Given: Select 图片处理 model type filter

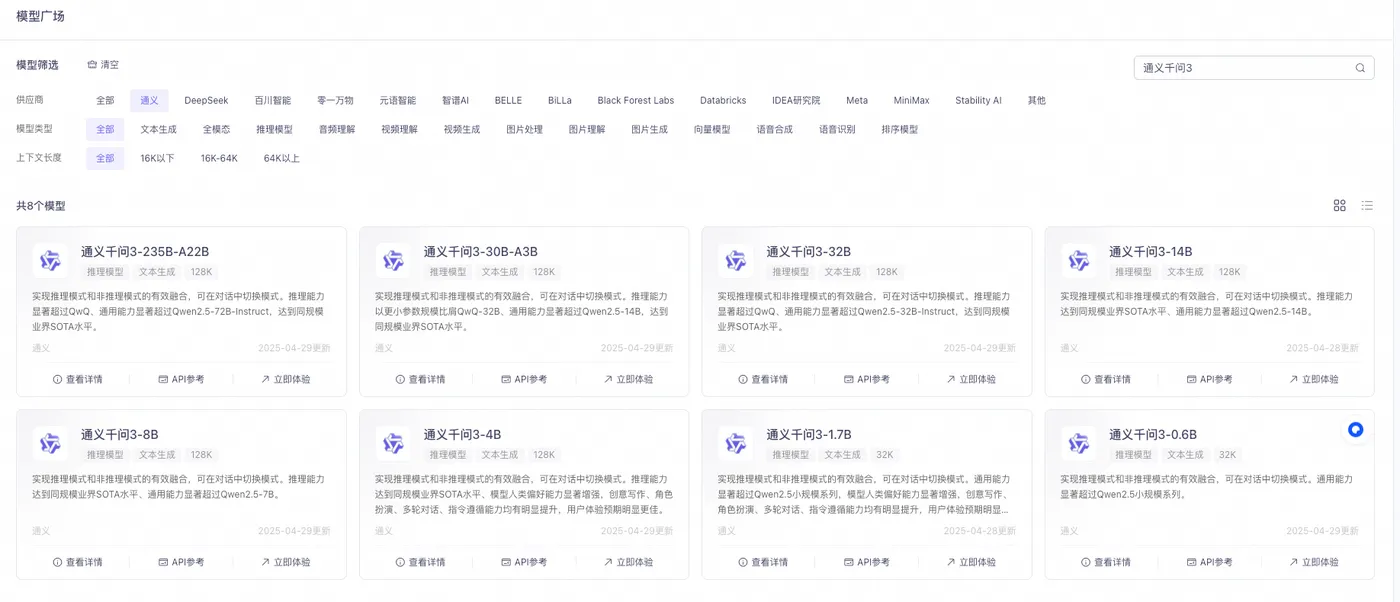Looking at the screenshot, I should tap(524, 129).
